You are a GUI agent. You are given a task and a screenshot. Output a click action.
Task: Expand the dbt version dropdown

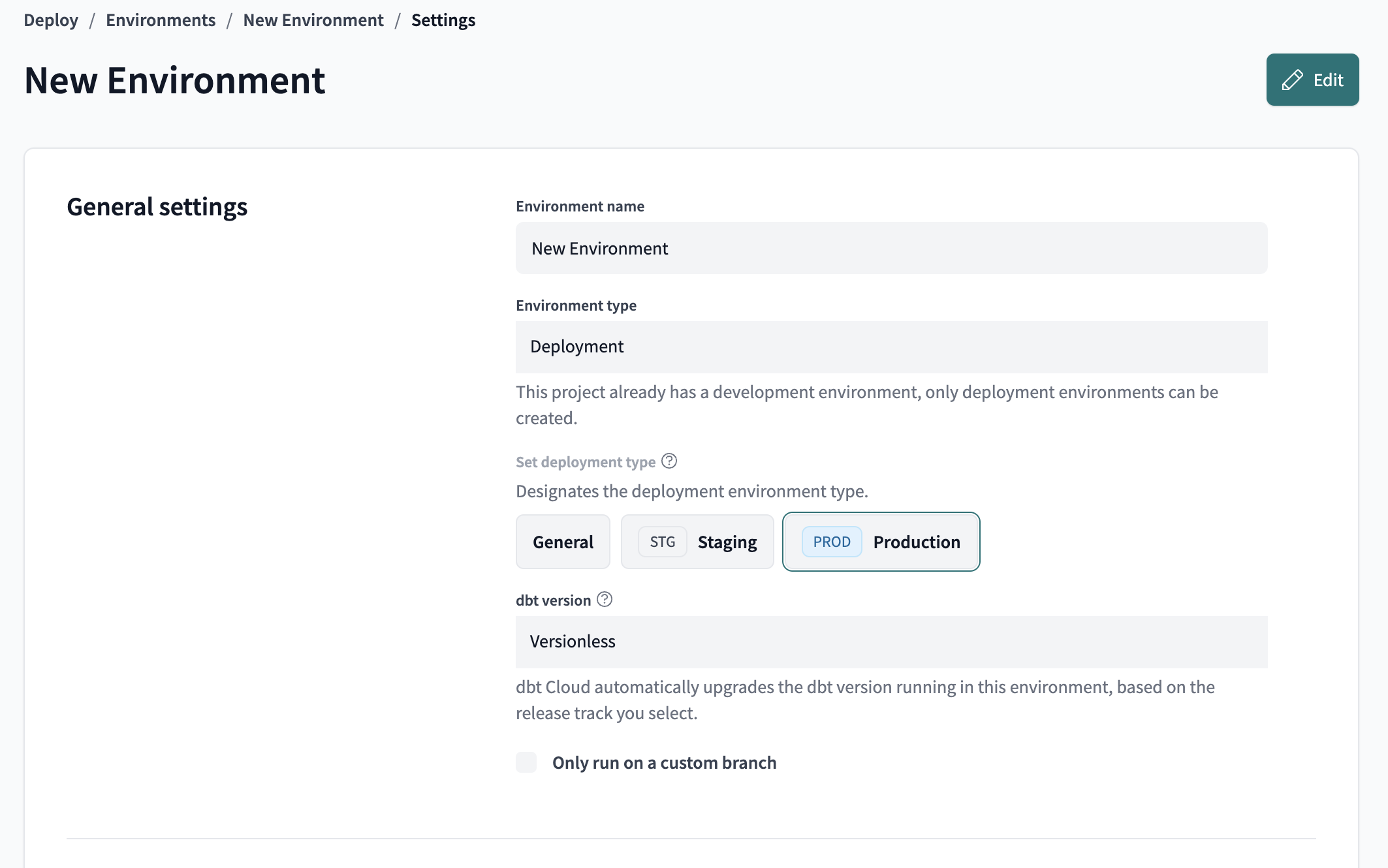(891, 641)
